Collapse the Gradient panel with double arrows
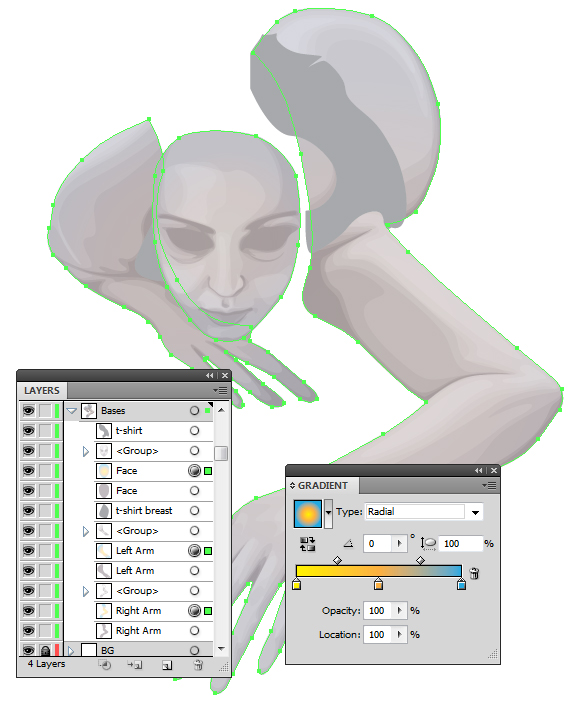The height and width of the screenshot is (714, 574). [x=478, y=470]
